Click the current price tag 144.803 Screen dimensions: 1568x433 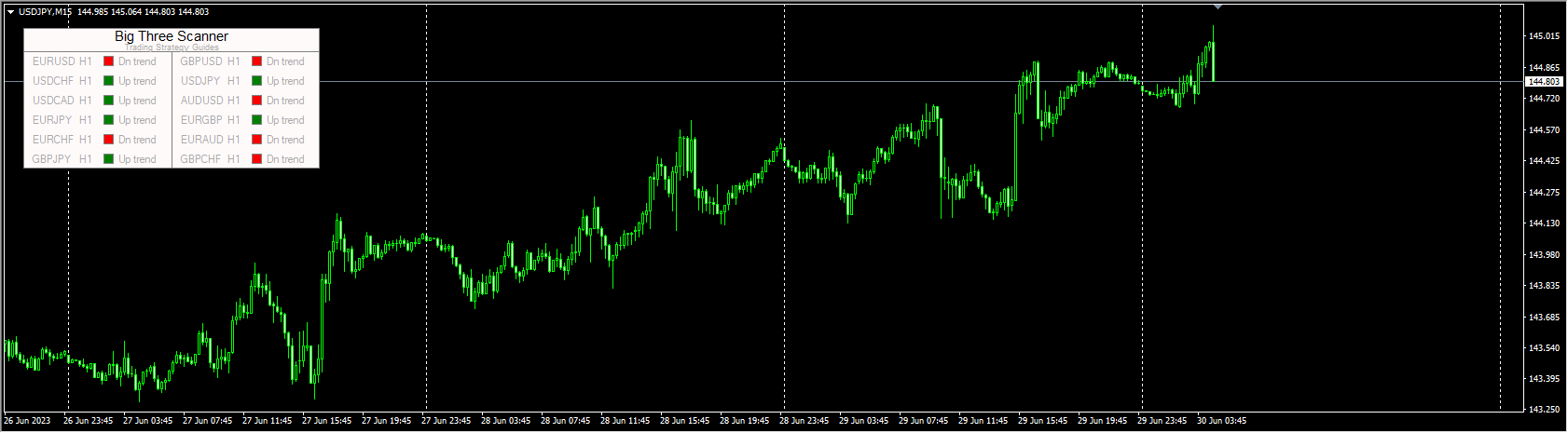pyautogui.click(x=1544, y=82)
